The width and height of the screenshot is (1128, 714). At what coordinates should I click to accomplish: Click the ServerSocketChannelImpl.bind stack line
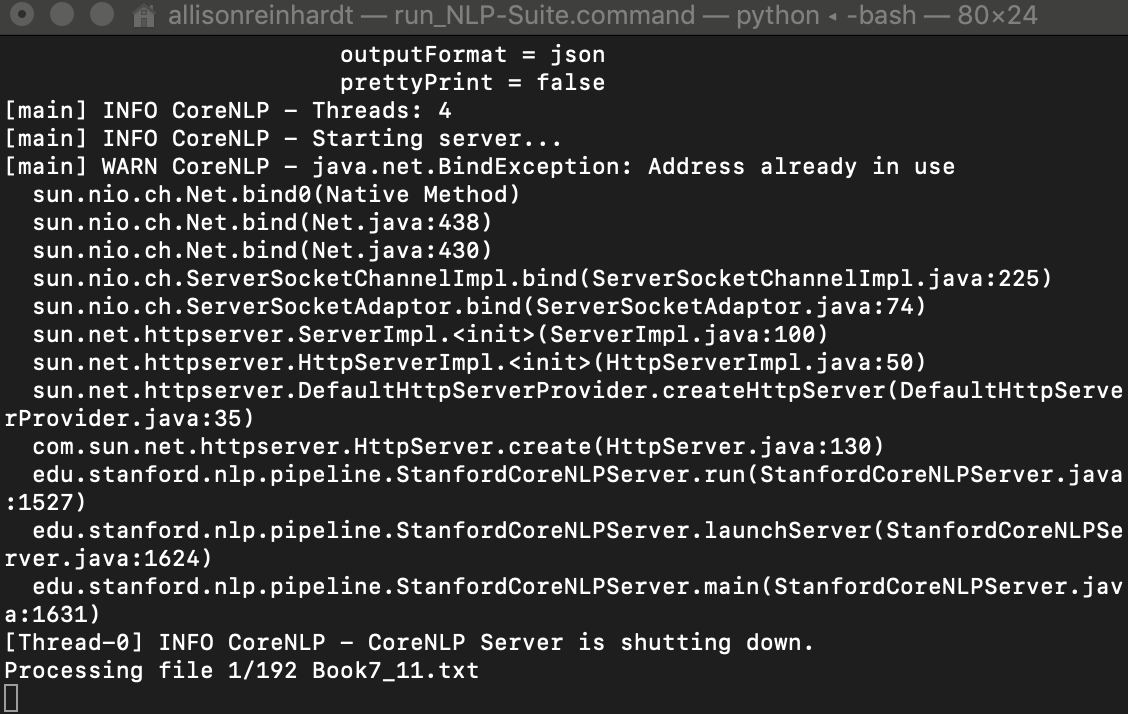coord(540,278)
